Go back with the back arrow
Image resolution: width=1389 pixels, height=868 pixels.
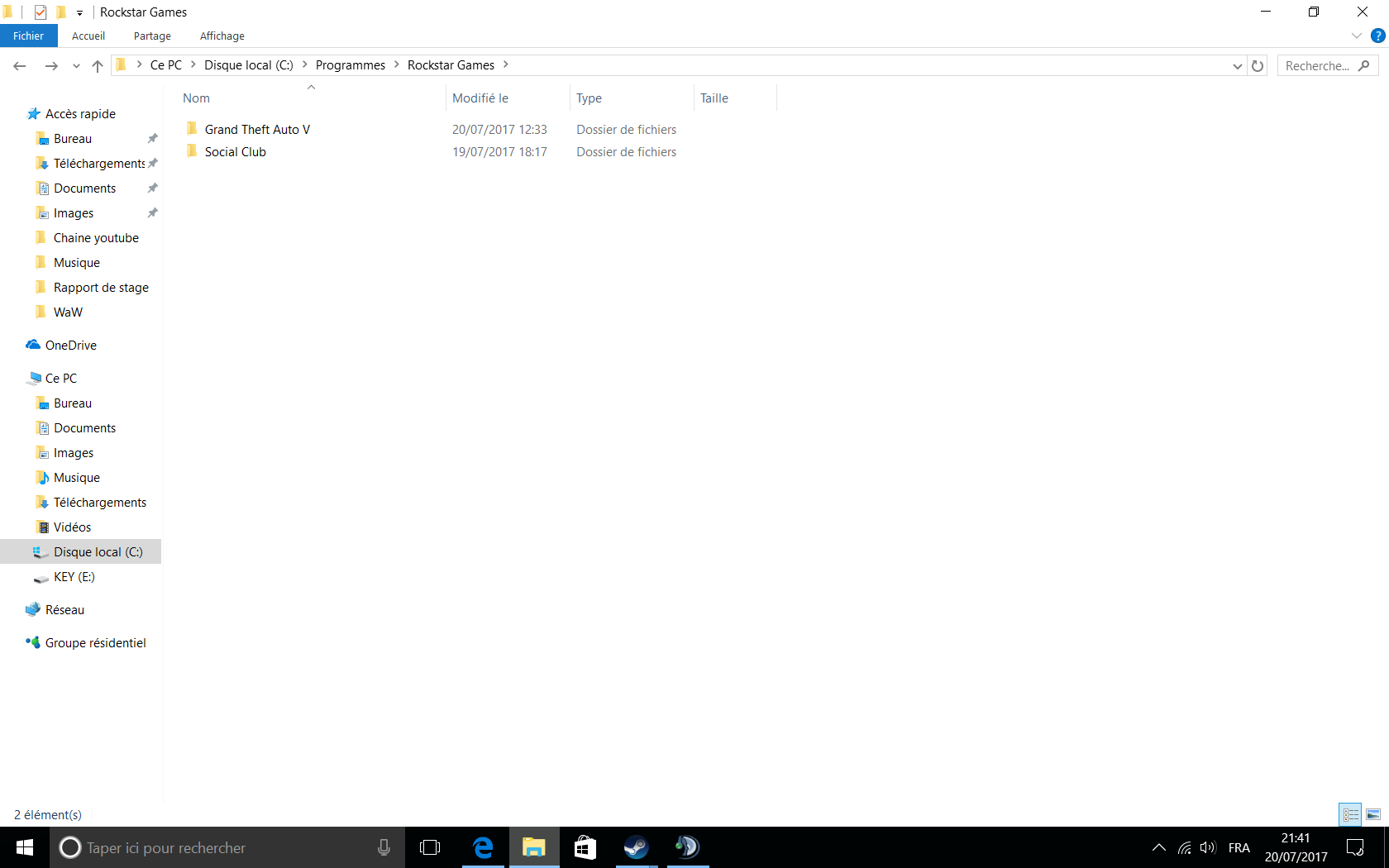pyautogui.click(x=20, y=66)
